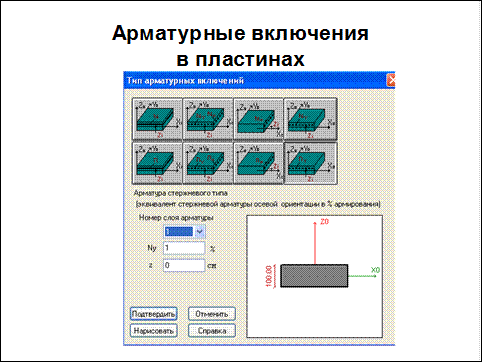
Task: Click the z coordinate input field
Action: pyautogui.click(x=184, y=265)
